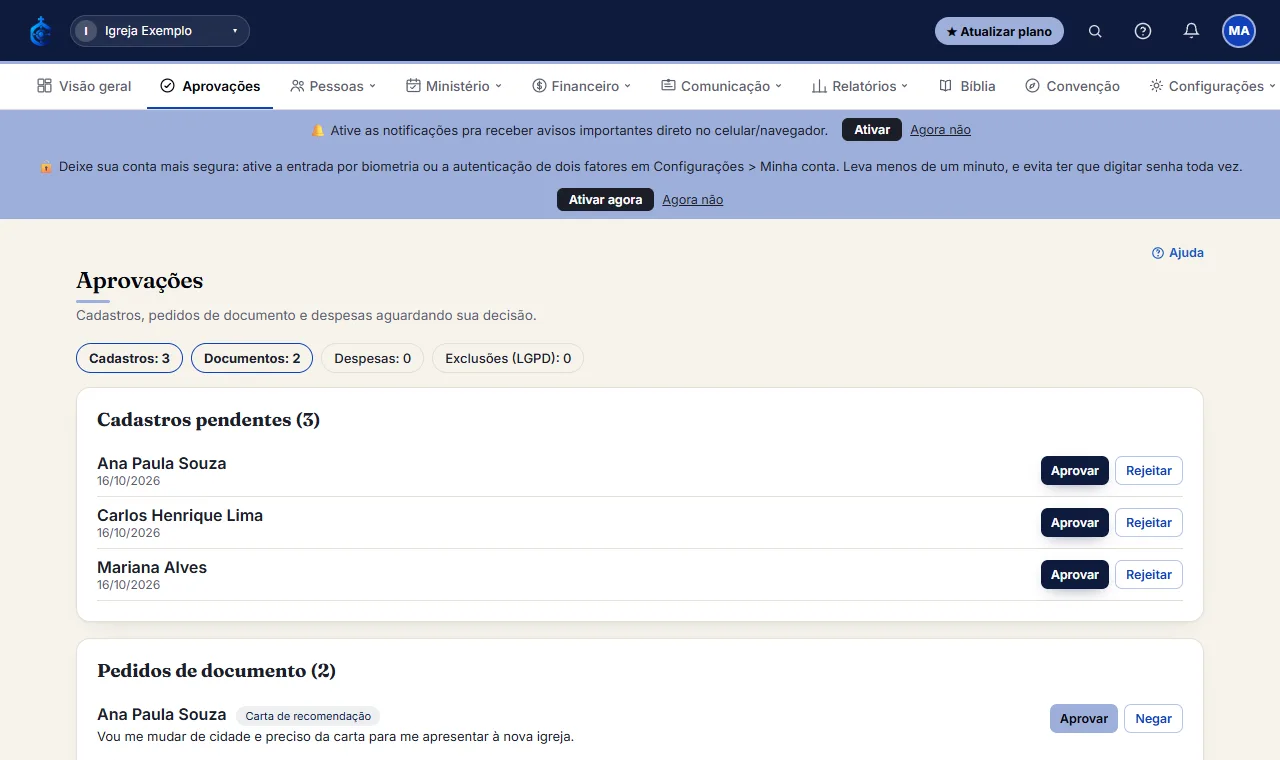
Task: Filter by Despesas: 0 chip
Action: point(372,358)
